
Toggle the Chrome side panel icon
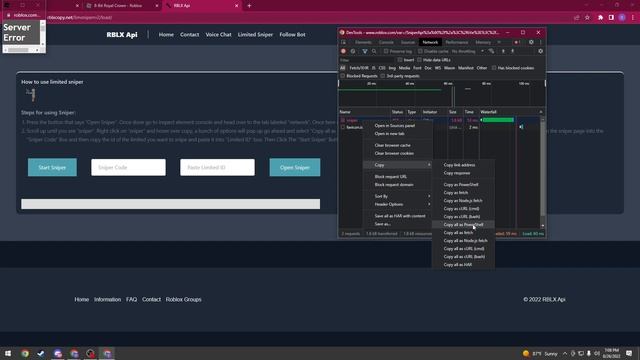tap(611, 18)
